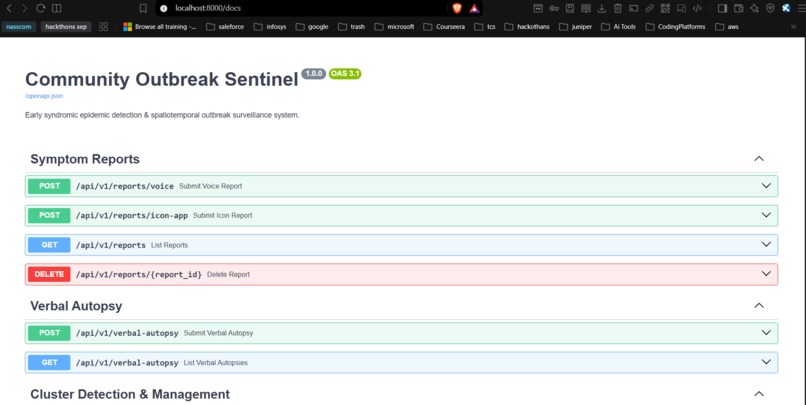Switch to the nasscom tab group
This screenshot has width=806, height=405.
pos(19,27)
